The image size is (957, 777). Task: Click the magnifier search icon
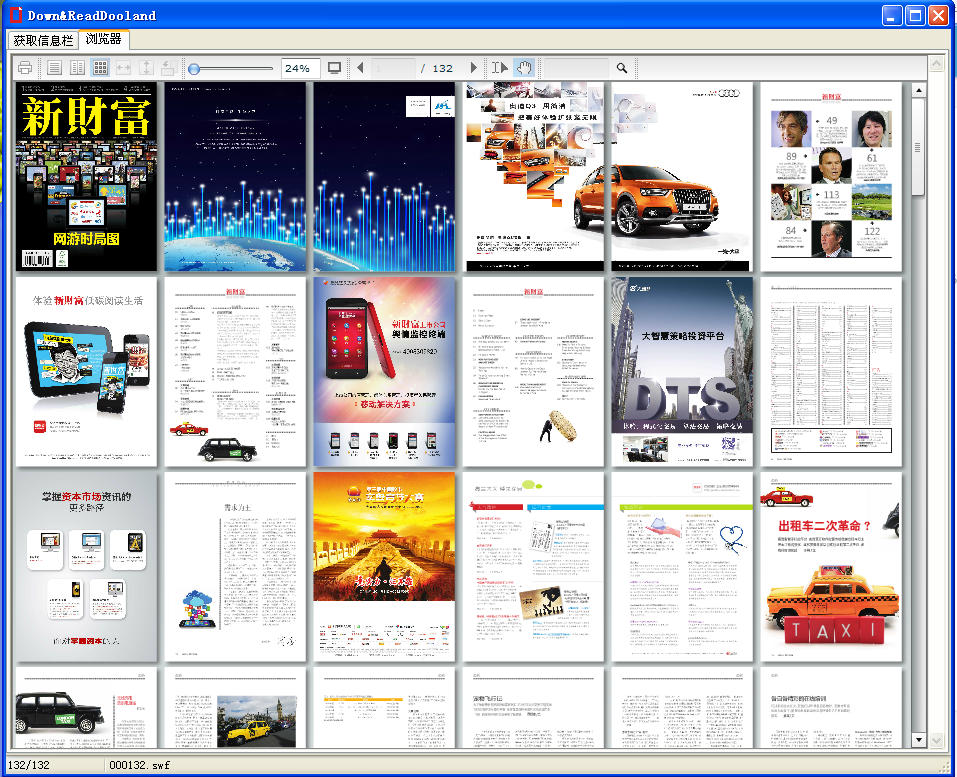click(x=622, y=68)
